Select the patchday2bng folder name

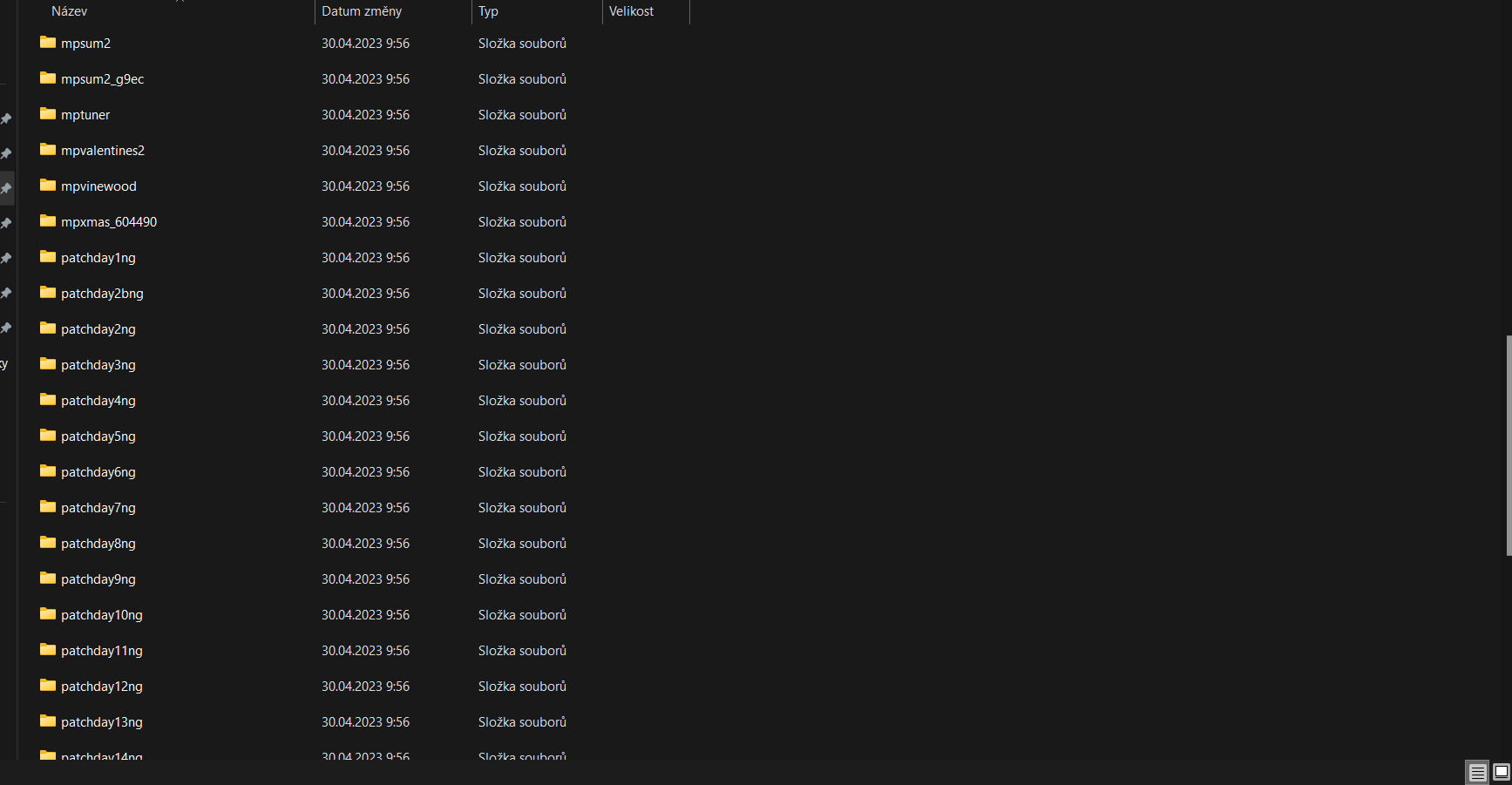(x=102, y=293)
